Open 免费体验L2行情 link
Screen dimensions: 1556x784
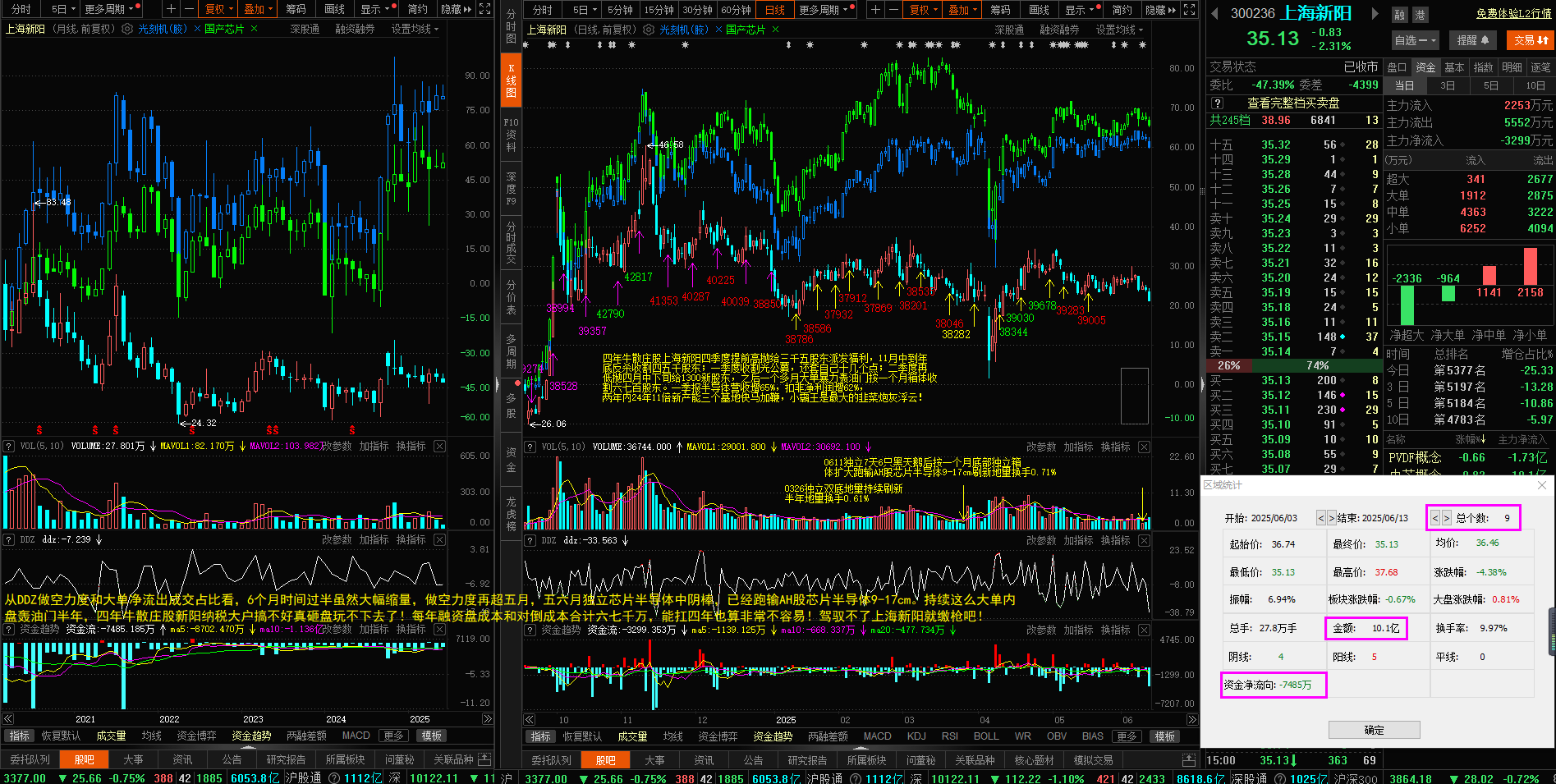point(1513,13)
